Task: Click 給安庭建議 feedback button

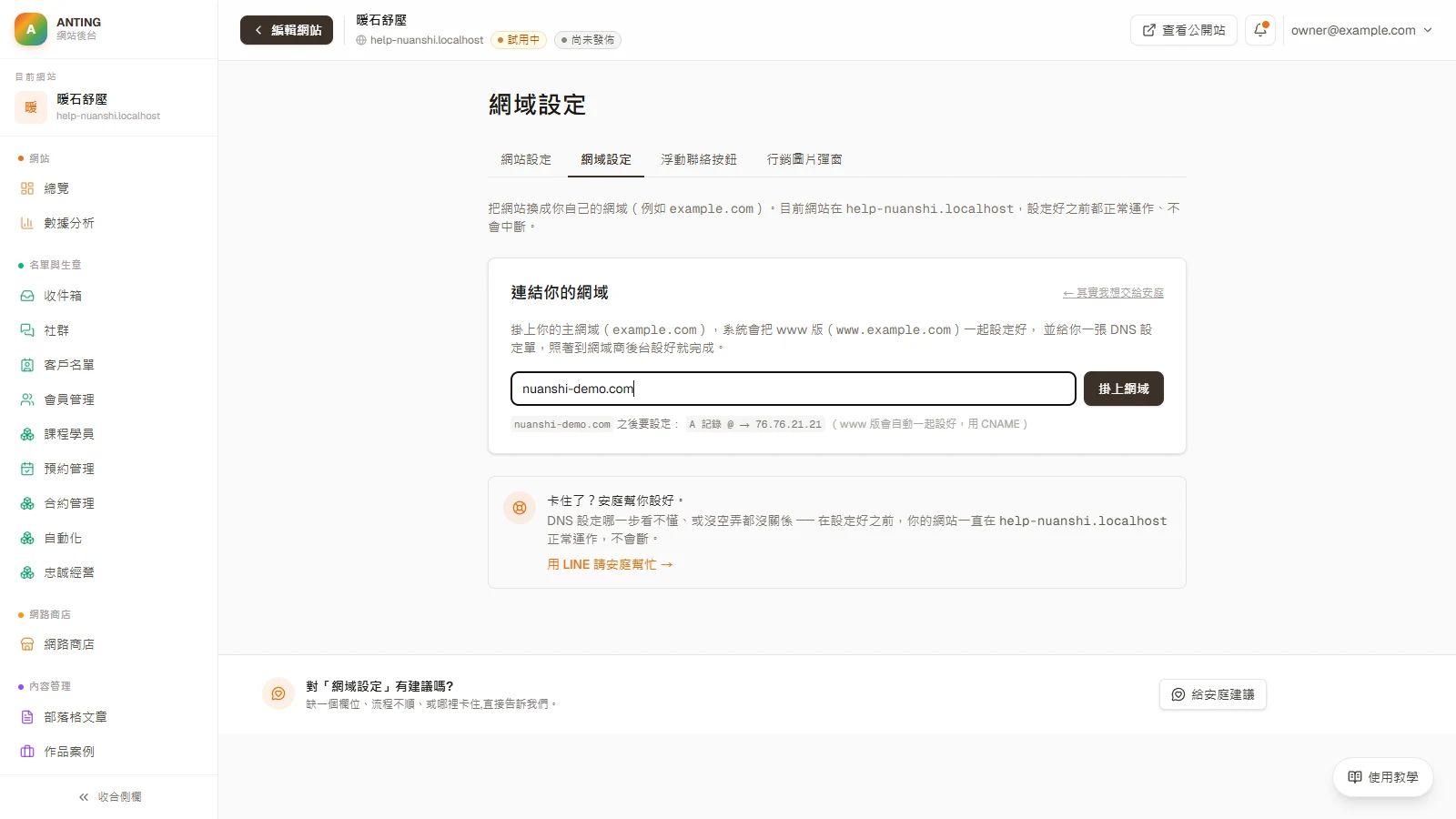Action: click(1213, 694)
